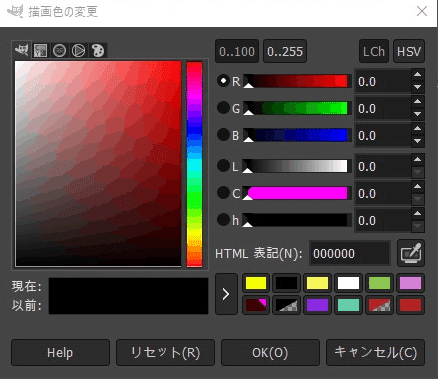The width and height of the screenshot is (438, 379).
Task: Close the 描画色の変更 dialog
Action: (x=422, y=11)
